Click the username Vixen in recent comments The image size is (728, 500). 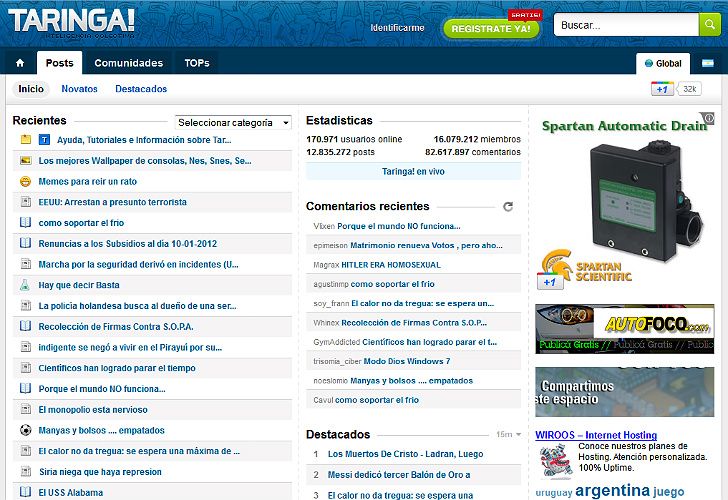[x=324, y=226]
